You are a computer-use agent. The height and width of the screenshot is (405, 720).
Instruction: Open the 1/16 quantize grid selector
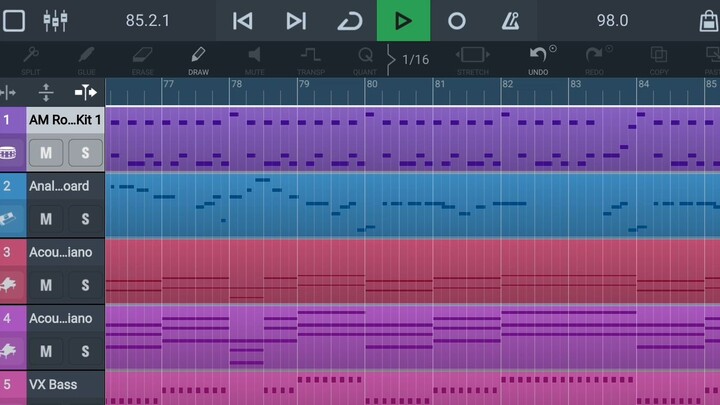[415, 59]
